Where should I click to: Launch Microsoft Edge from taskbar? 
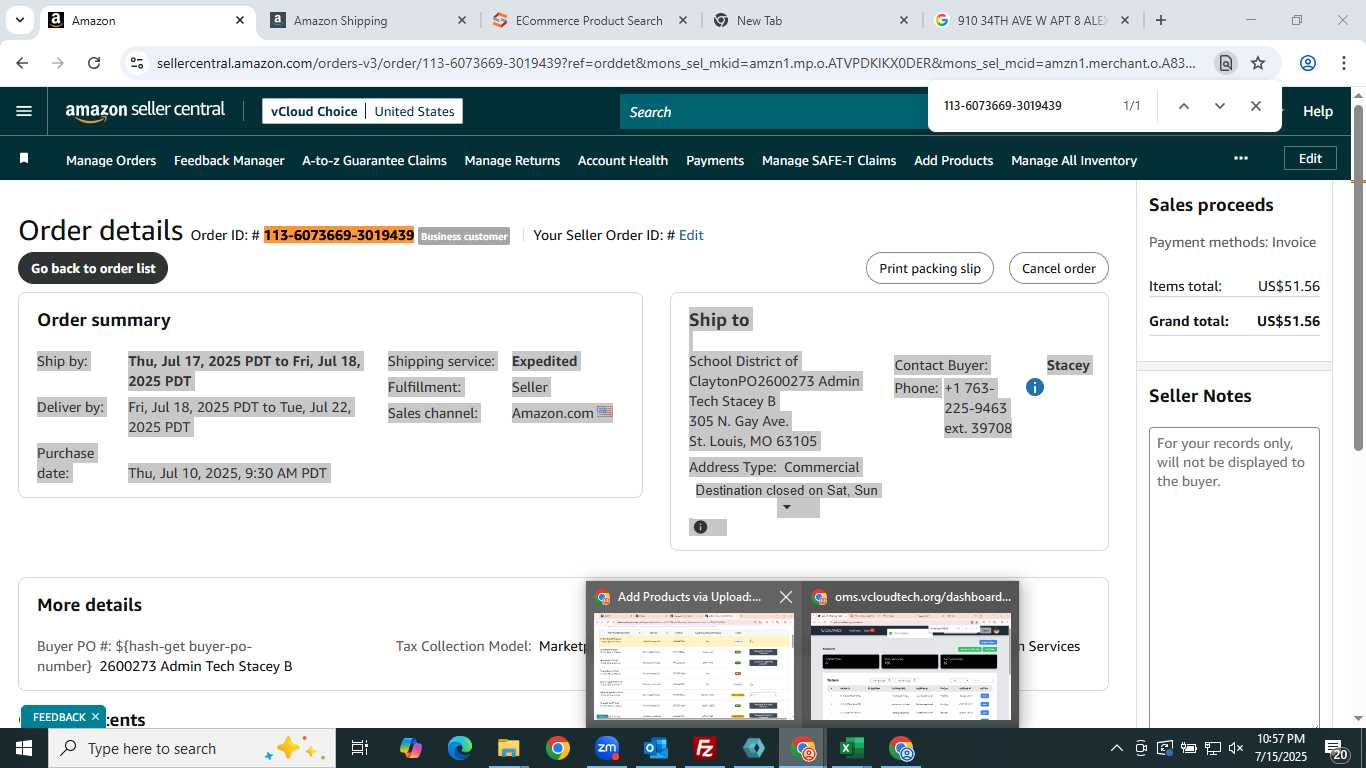pos(459,748)
